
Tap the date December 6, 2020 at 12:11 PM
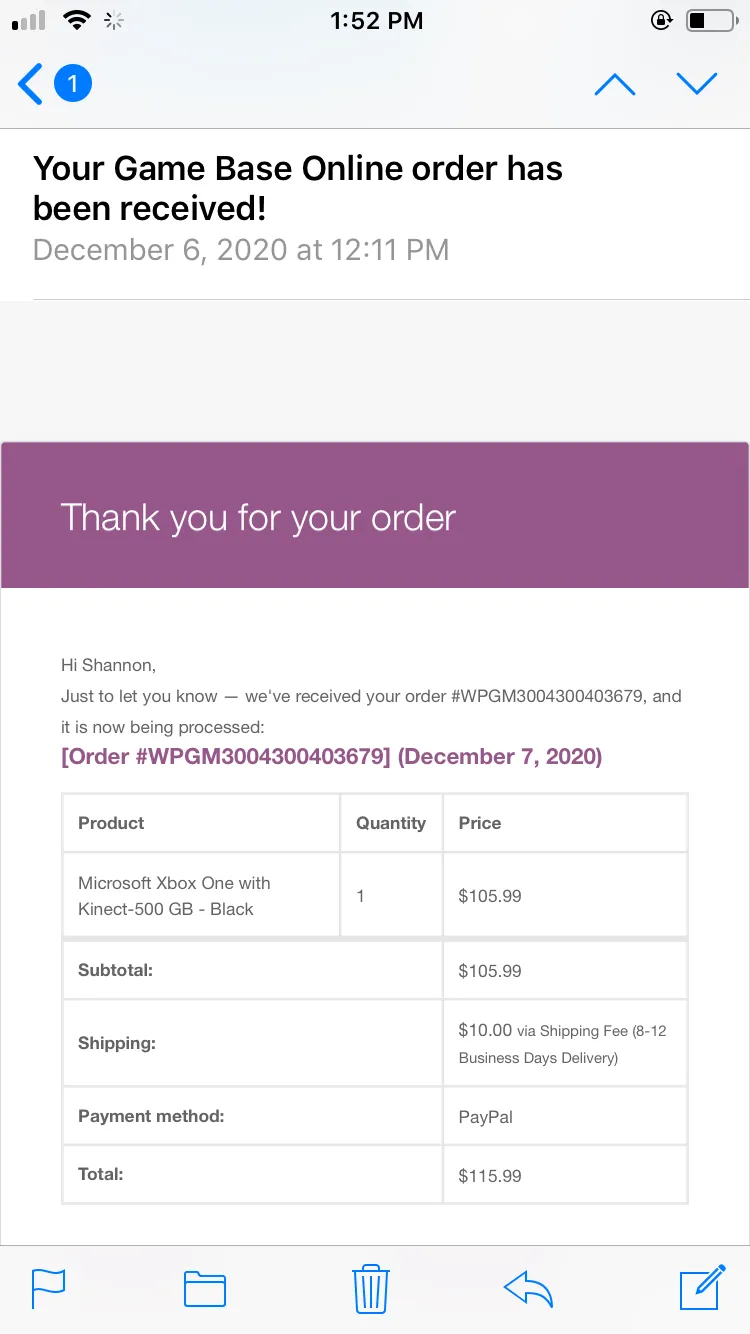241,249
